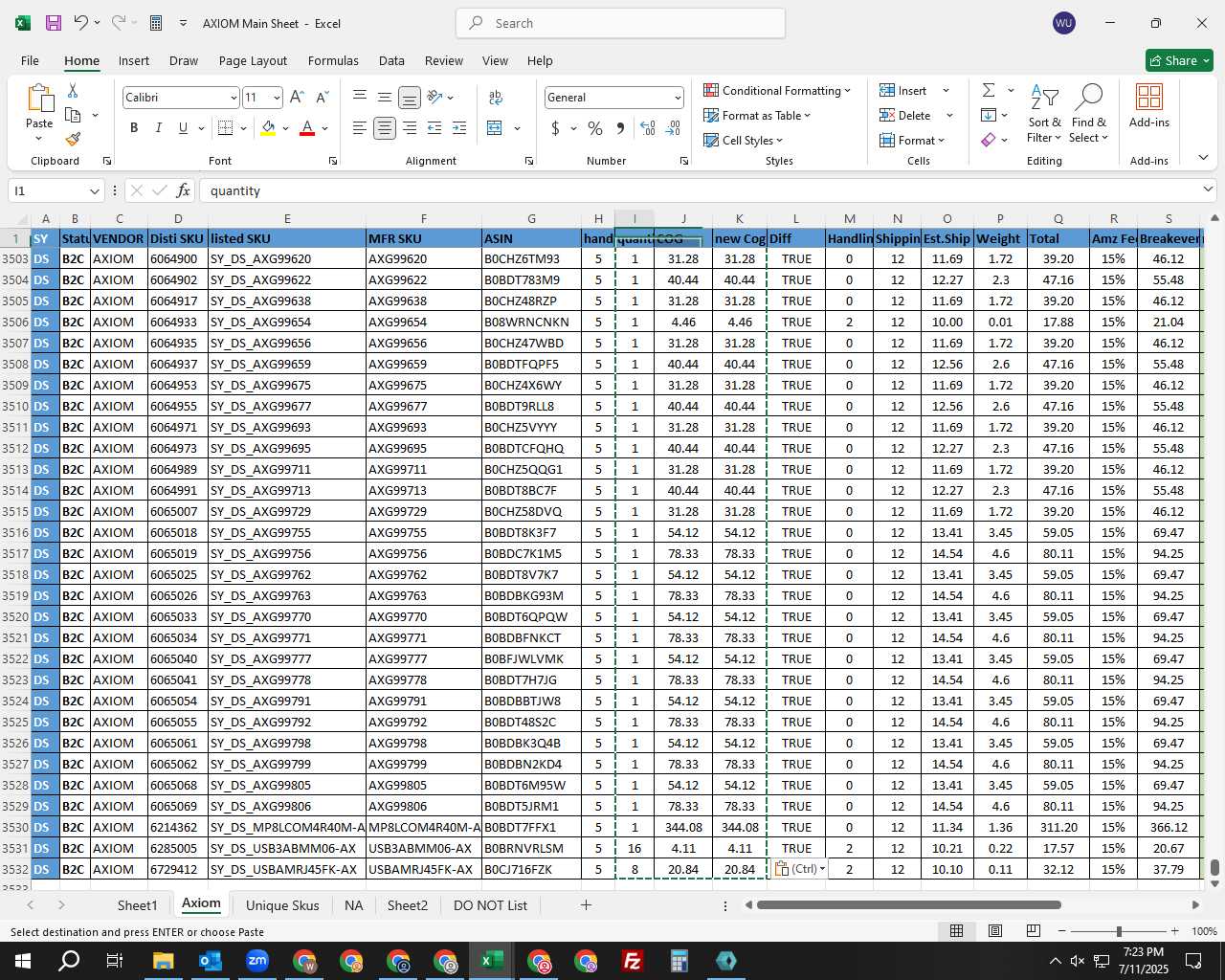Viewport: 1225px width, 980px height.
Task: Click the Decrease Decimal icon
Action: point(673,128)
